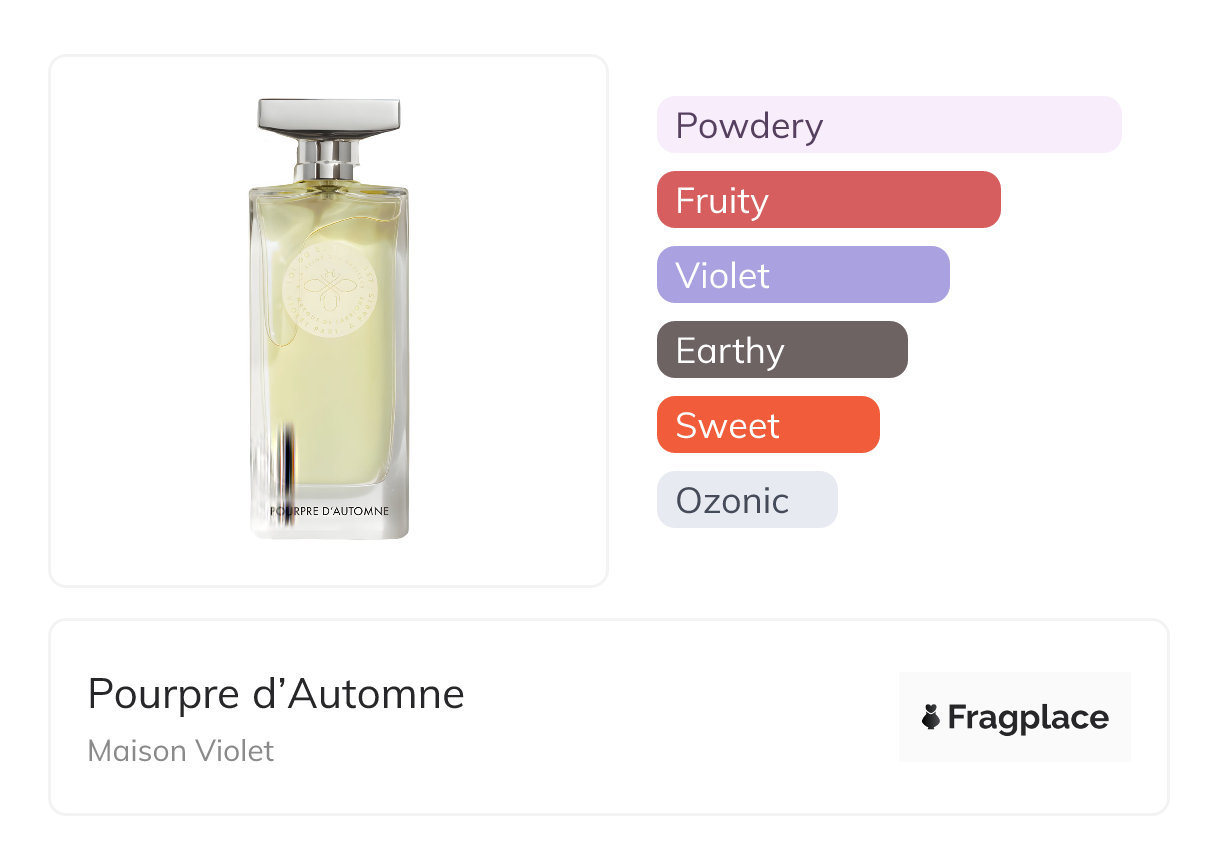This screenshot has width=1218, height=864.
Task: Click the orange Sweet accord bar
Action: (x=767, y=425)
